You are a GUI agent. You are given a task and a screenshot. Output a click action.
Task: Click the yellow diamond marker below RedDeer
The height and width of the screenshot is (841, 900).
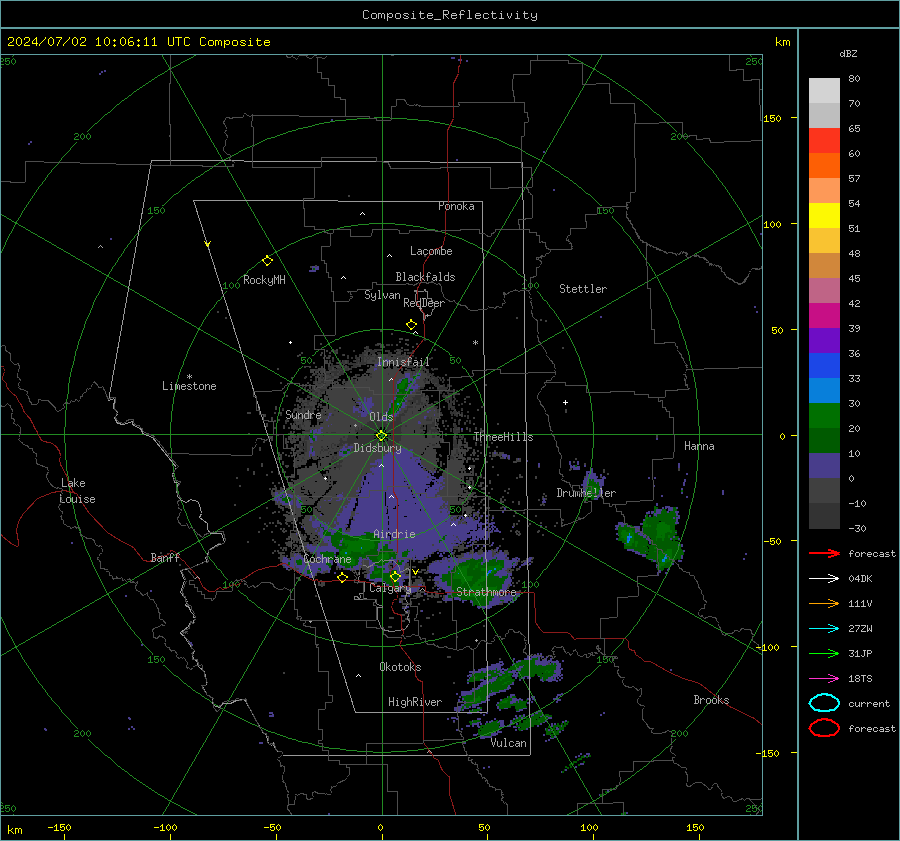point(412,325)
